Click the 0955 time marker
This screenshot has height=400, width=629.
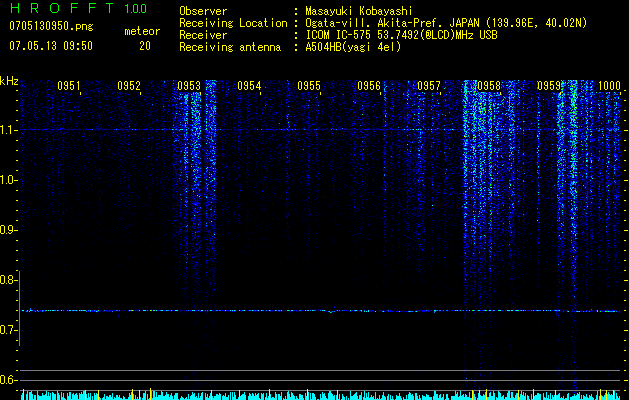coord(309,86)
